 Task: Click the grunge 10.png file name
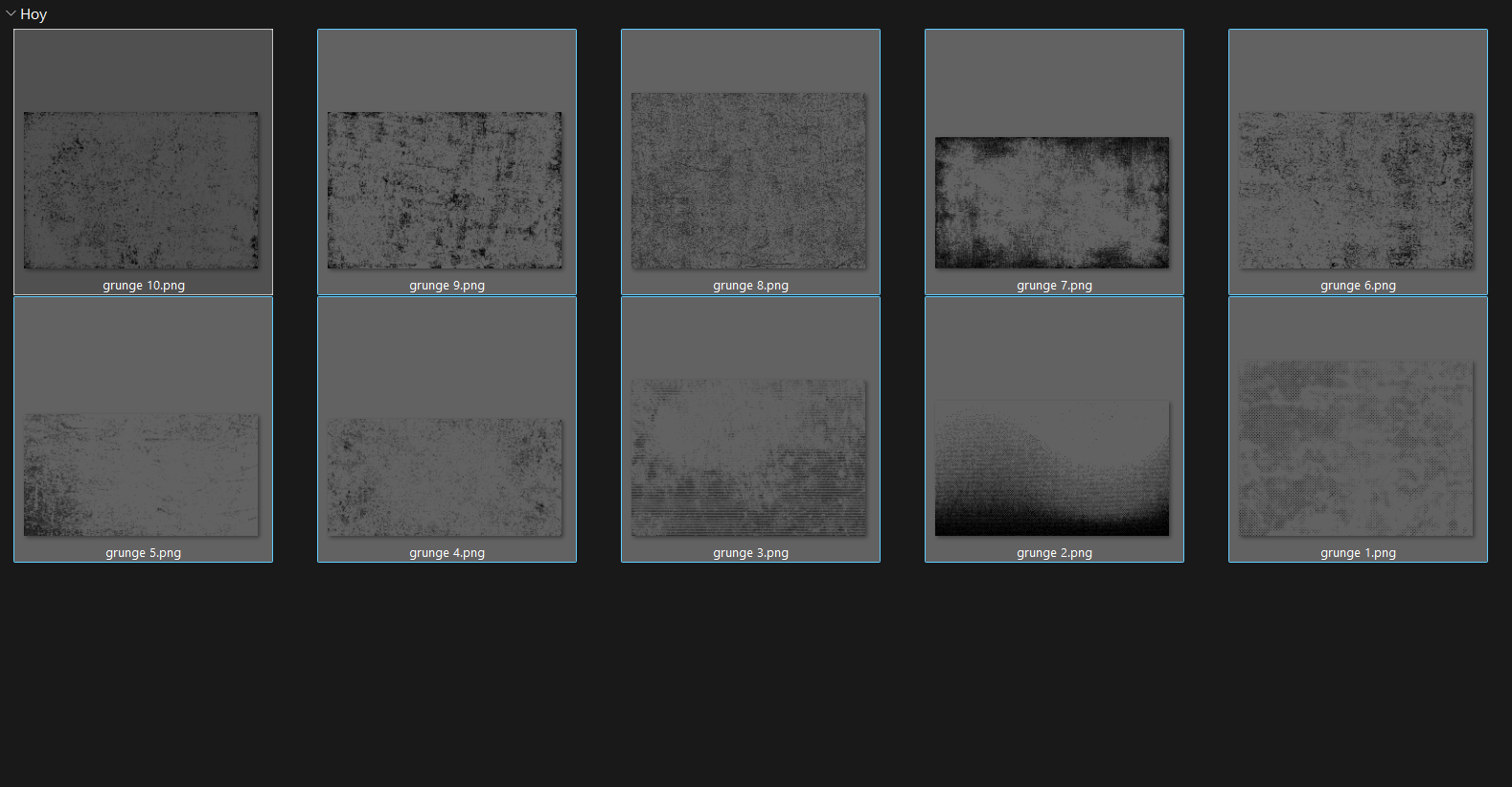(x=144, y=286)
